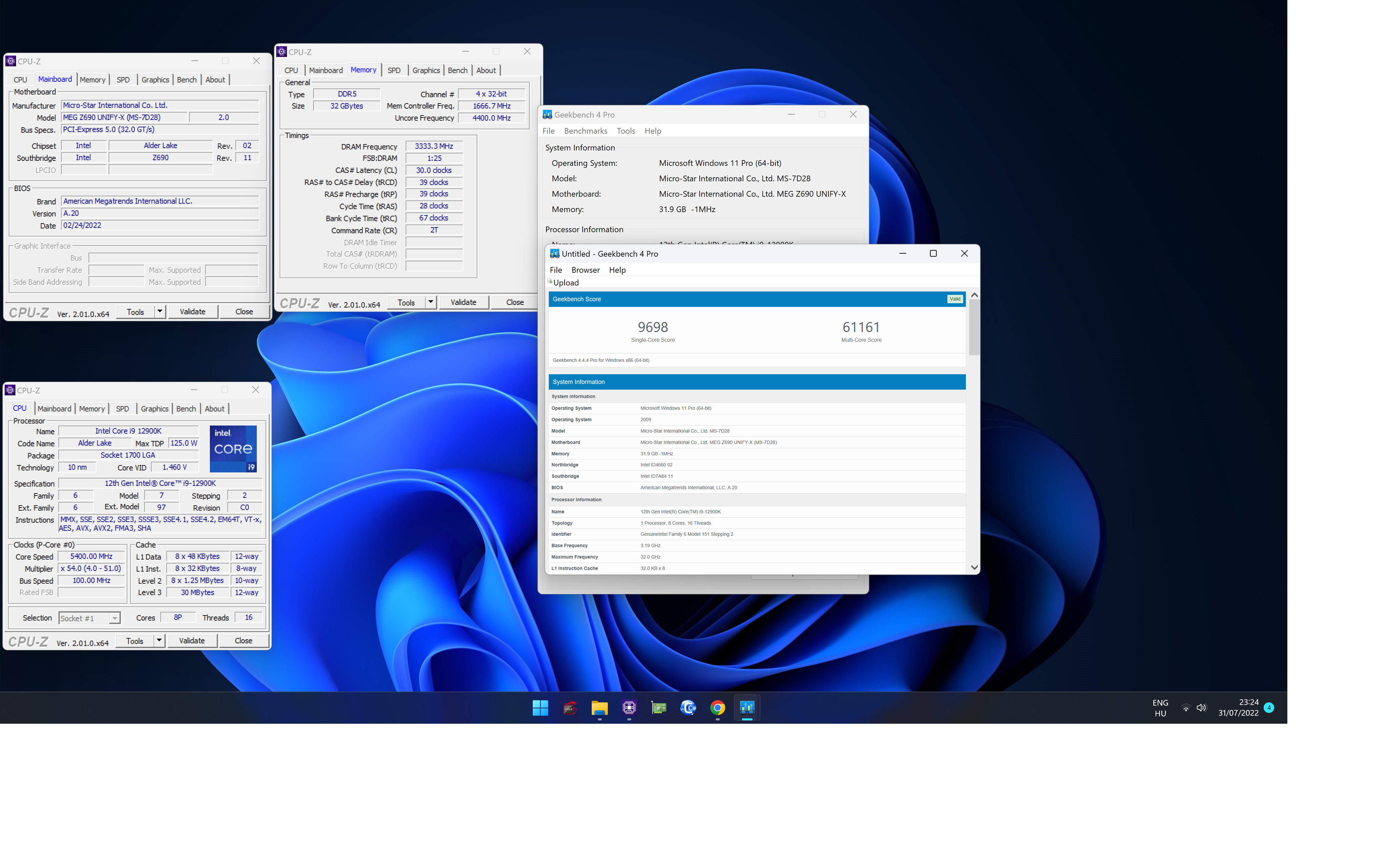Screen dimensions: 1400x843
Task: Click the Tools button in the Memory CPU-Z window
Action: click(x=406, y=302)
